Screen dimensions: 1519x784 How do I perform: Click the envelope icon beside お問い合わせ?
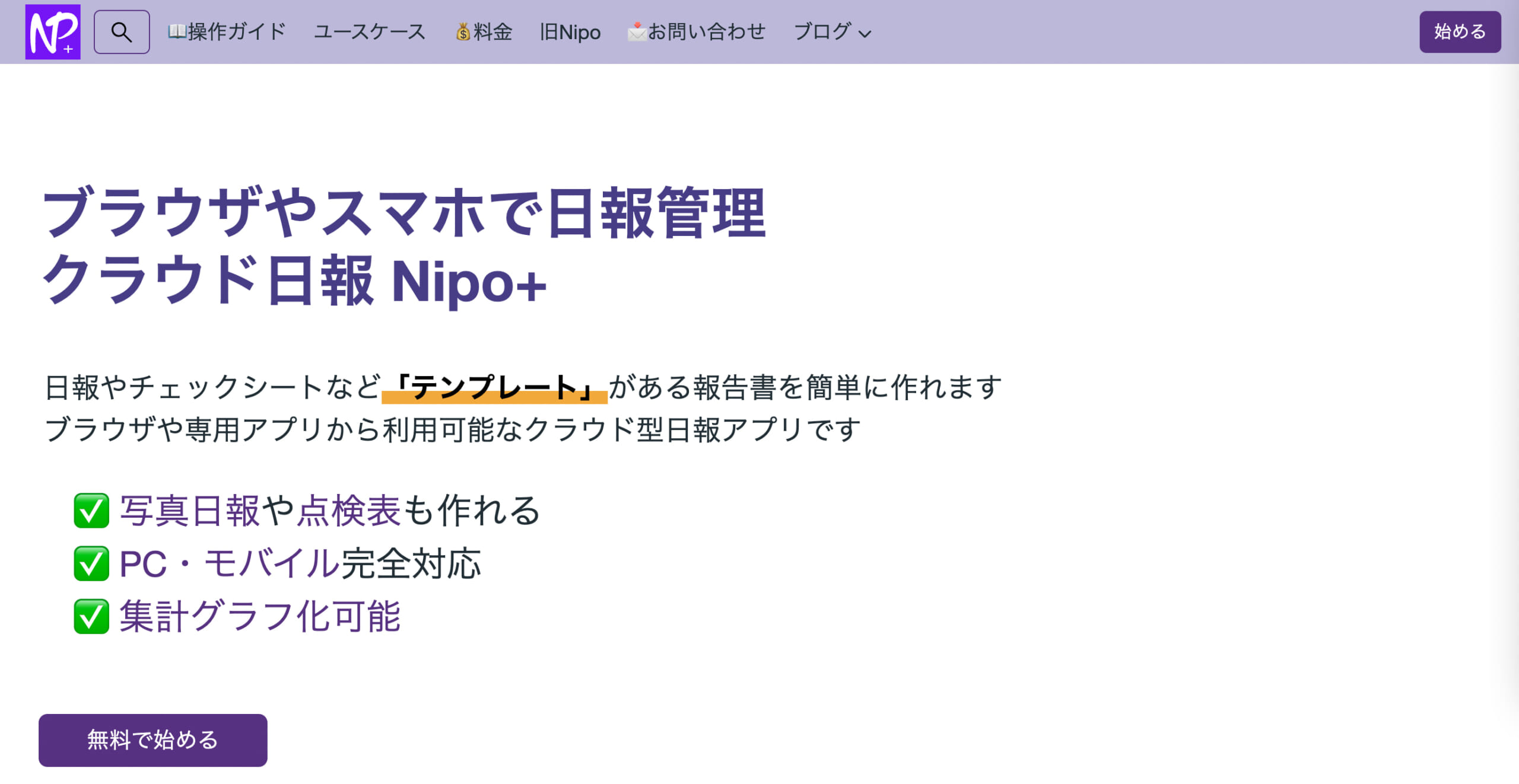pos(637,31)
